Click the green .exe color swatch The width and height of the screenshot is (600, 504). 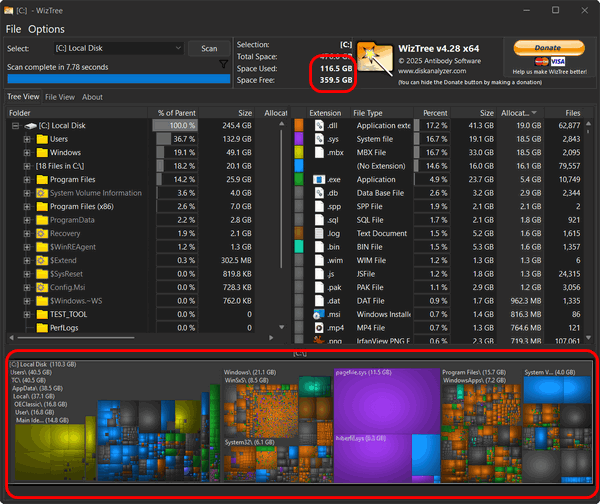[299, 179]
